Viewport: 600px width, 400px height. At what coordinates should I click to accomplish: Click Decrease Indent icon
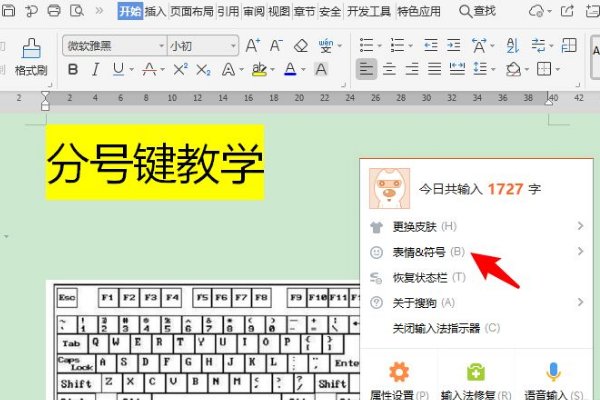430,46
